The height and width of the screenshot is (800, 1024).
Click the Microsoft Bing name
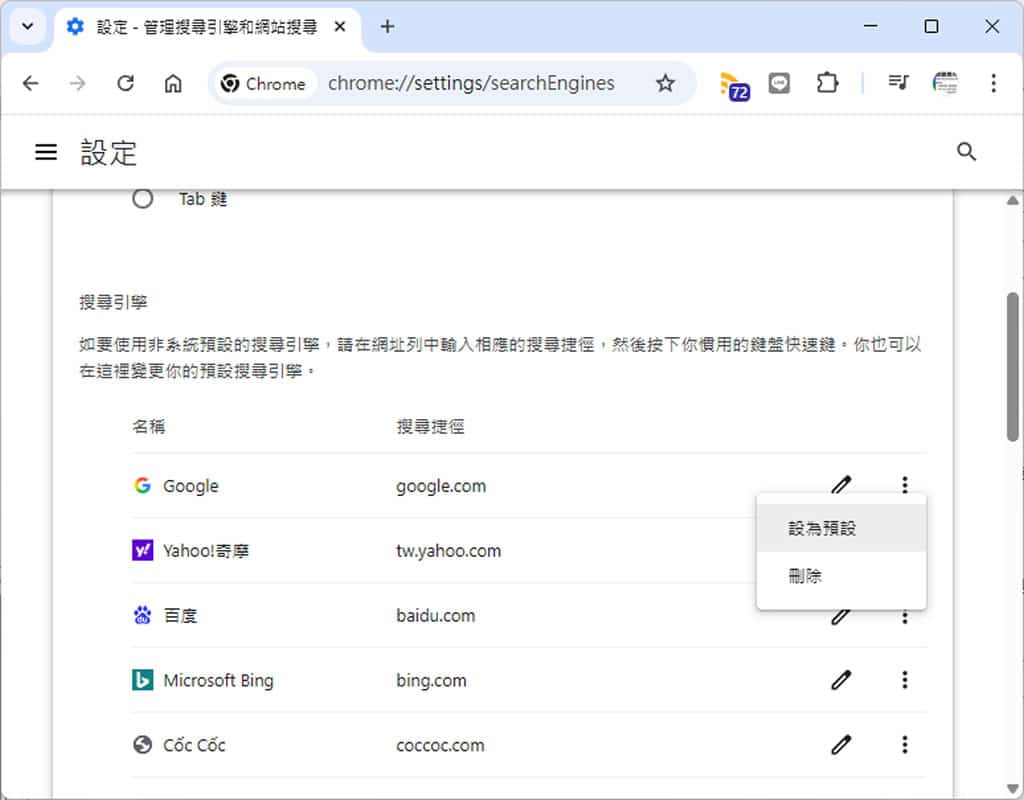click(x=218, y=680)
